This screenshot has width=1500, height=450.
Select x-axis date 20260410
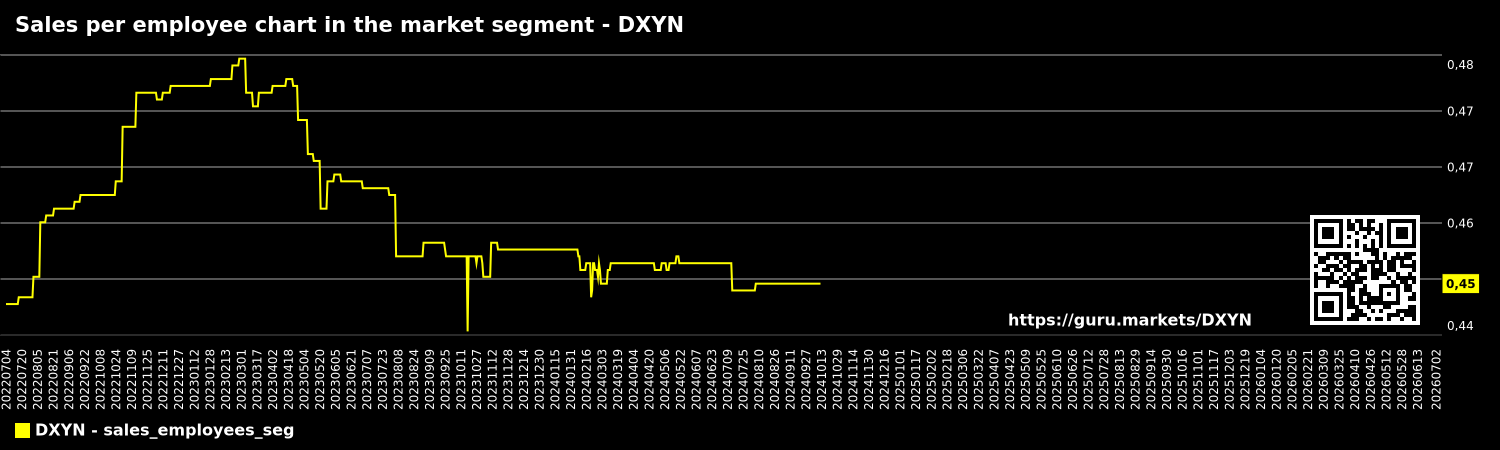coord(1357,378)
